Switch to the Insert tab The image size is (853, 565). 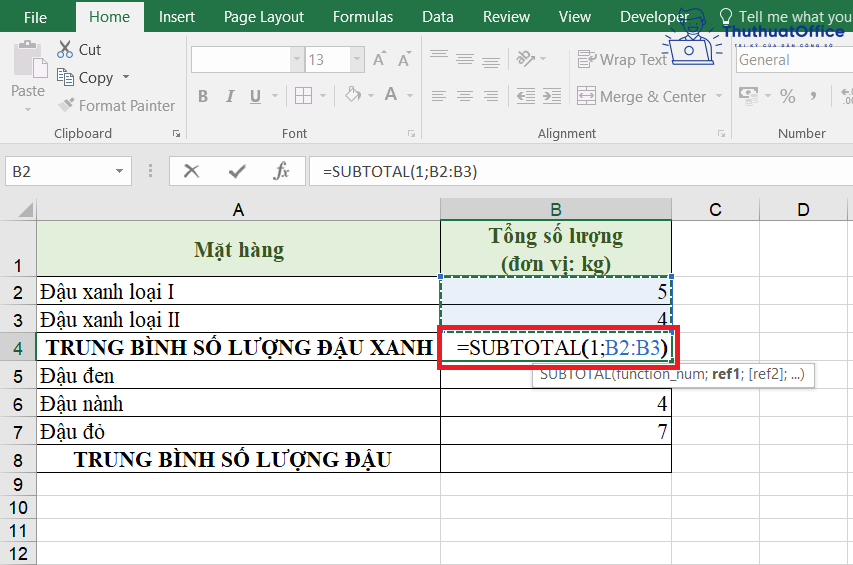[x=177, y=17]
